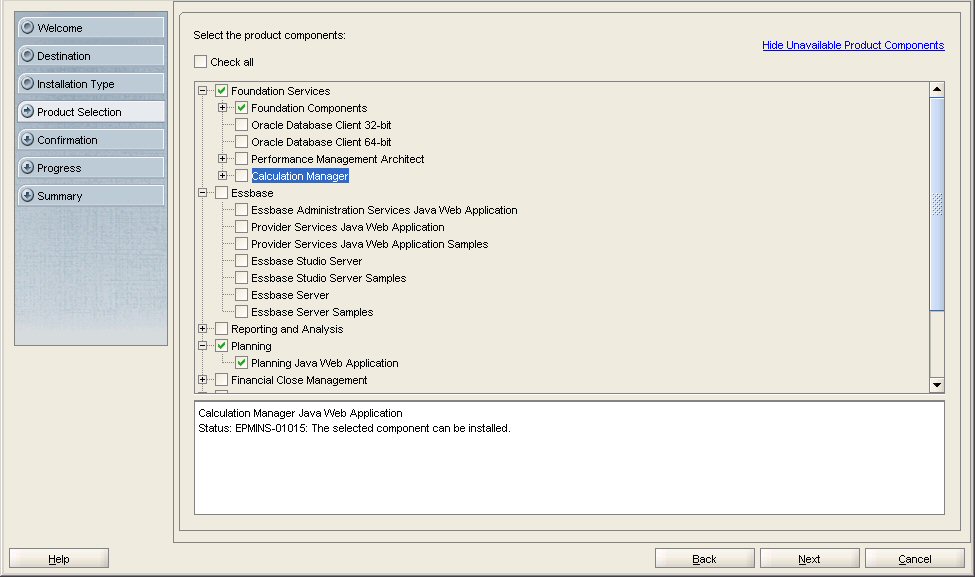The width and height of the screenshot is (975, 577).
Task: Click the Destination step icon
Action: (x=27, y=55)
